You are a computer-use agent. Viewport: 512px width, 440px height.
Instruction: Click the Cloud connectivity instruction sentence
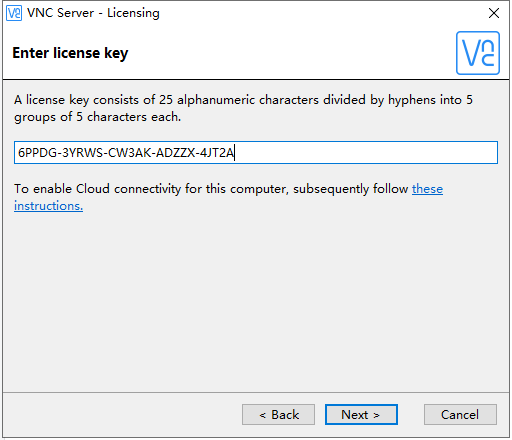pyautogui.click(x=228, y=197)
